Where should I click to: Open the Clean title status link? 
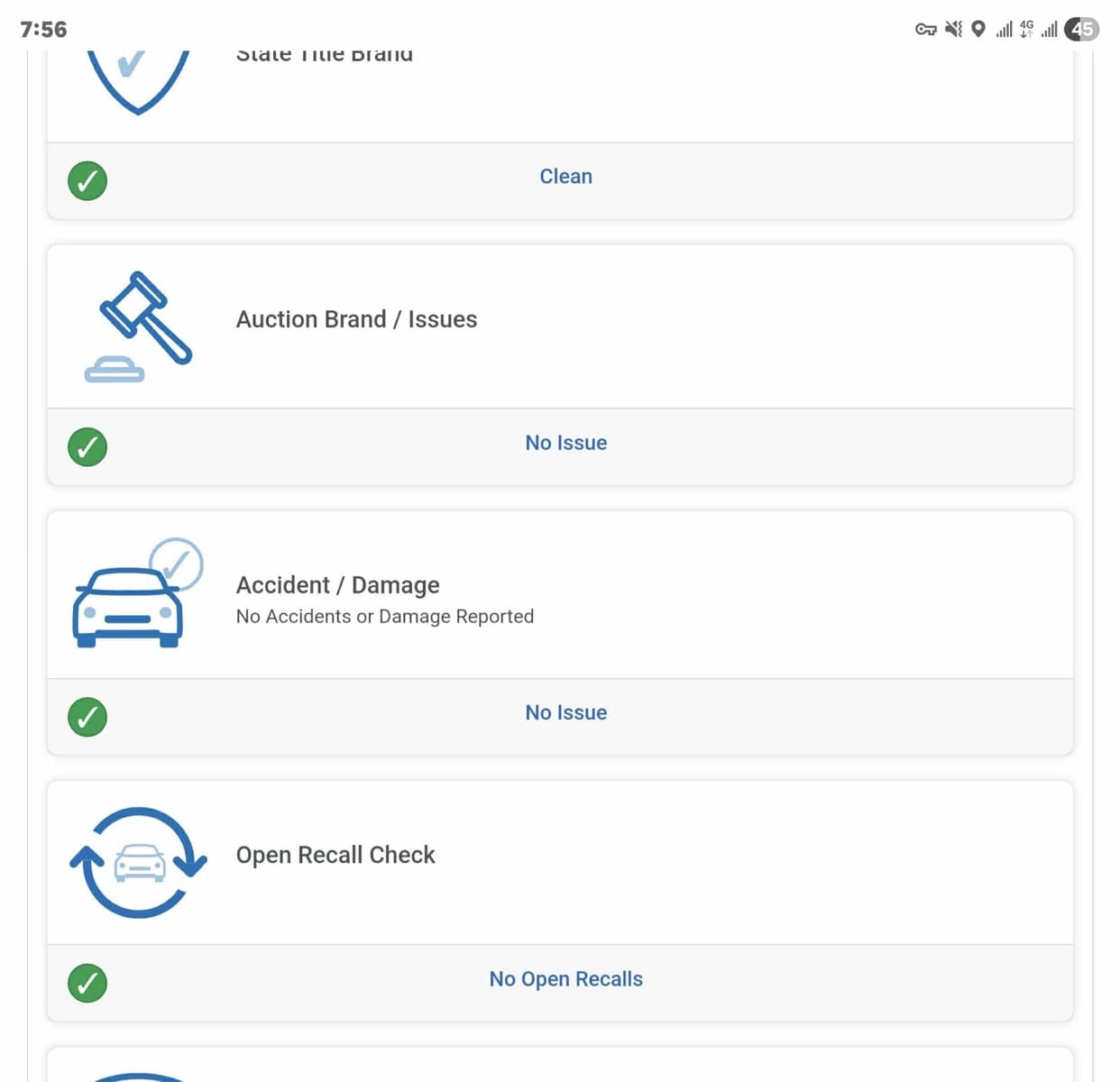(x=565, y=177)
